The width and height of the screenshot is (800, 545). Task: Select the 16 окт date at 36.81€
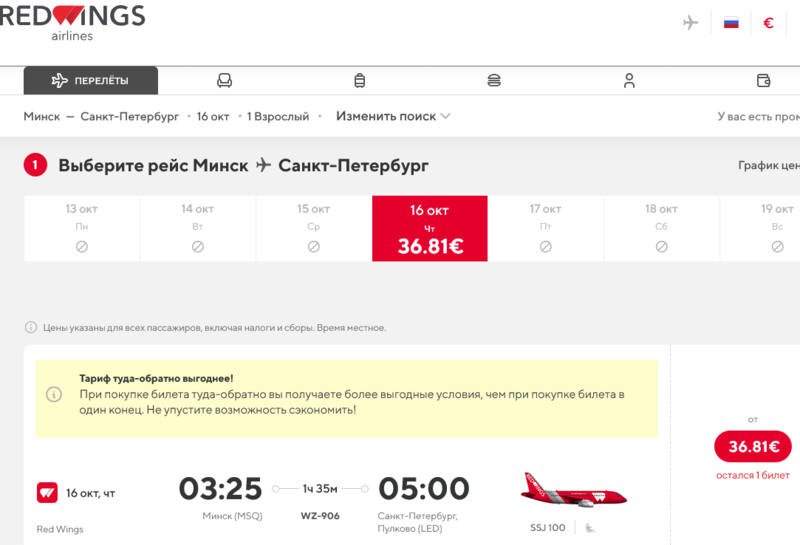(430, 229)
